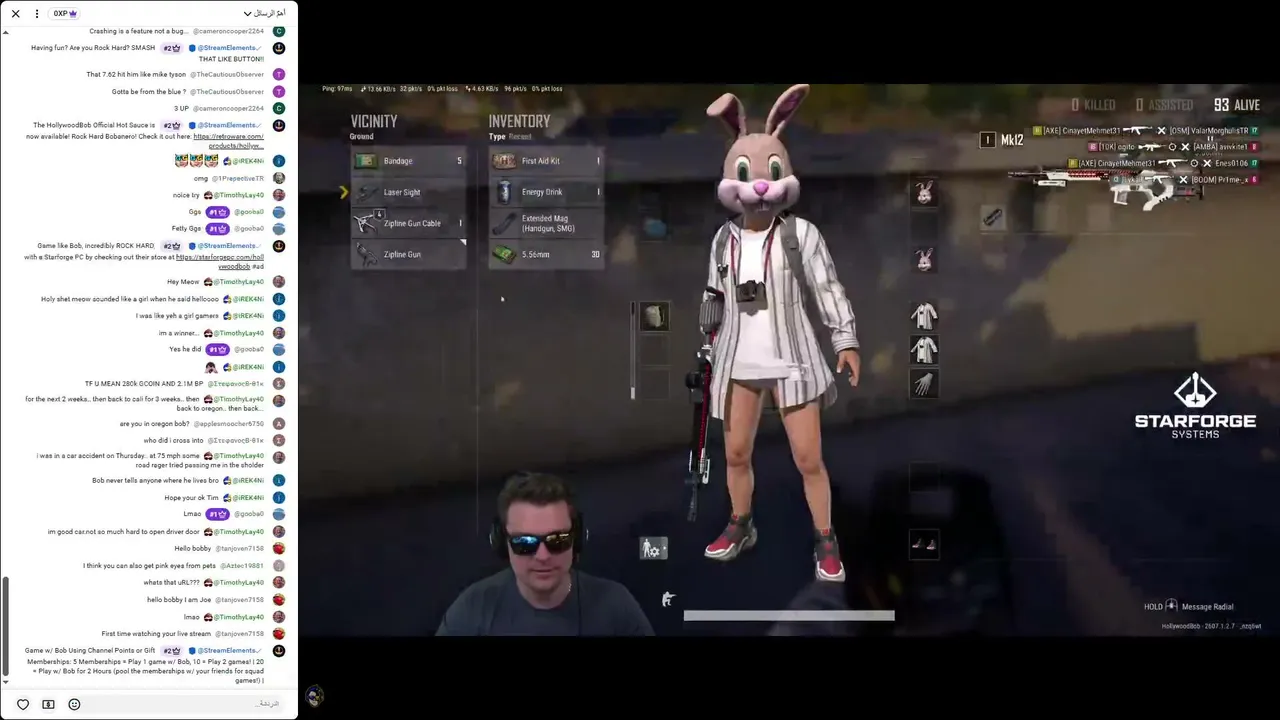Click the 'Hey Meow' chat message
This screenshot has width=1280, height=720.
pyautogui.click(x=183, y=282)
